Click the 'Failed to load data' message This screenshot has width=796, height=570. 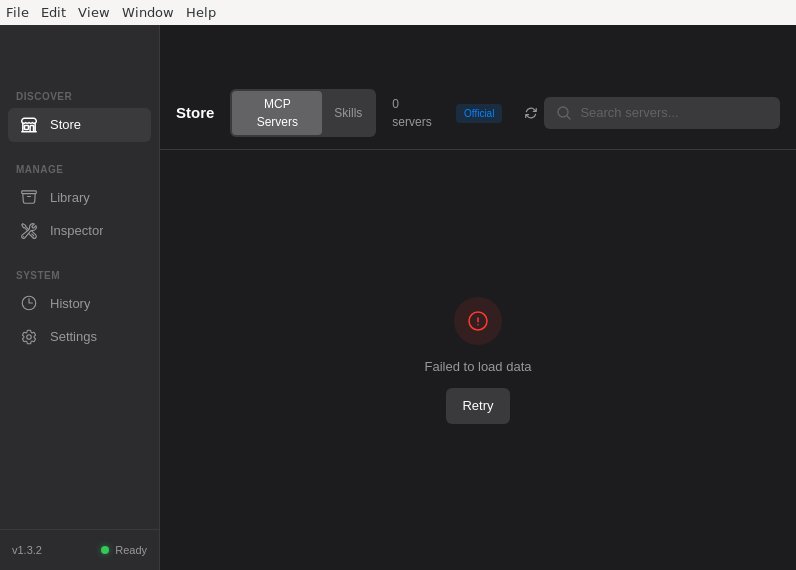click(x=478, y=366)
